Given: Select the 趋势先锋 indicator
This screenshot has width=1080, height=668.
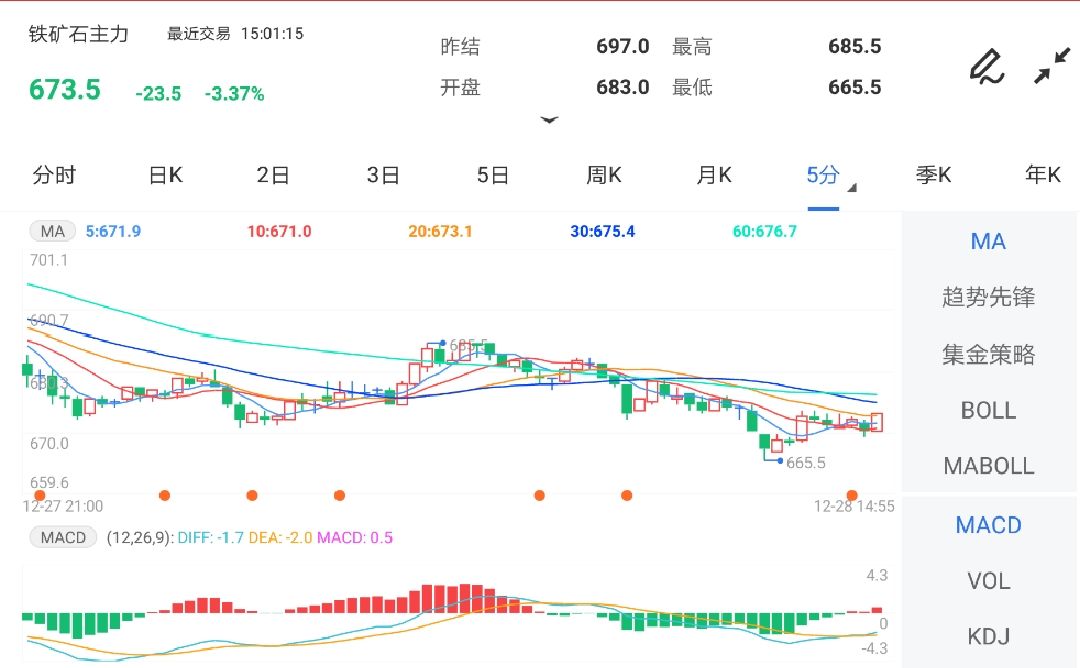Looking at the screenshot, I should (x=988, y=298).
